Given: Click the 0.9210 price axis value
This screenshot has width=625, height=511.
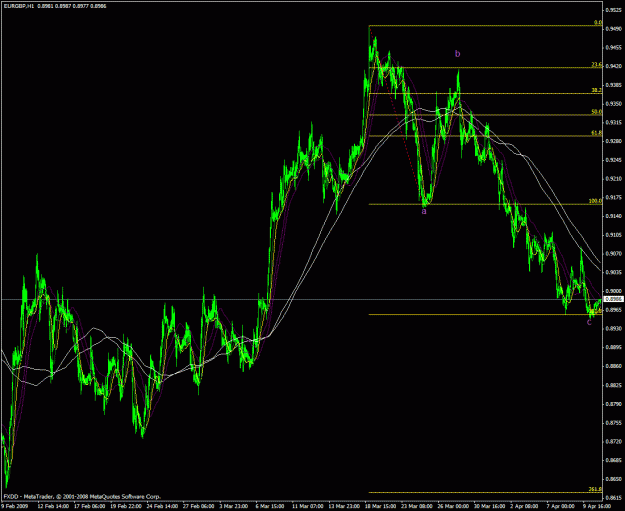Looking at the screenshot, I should (613, 179).
